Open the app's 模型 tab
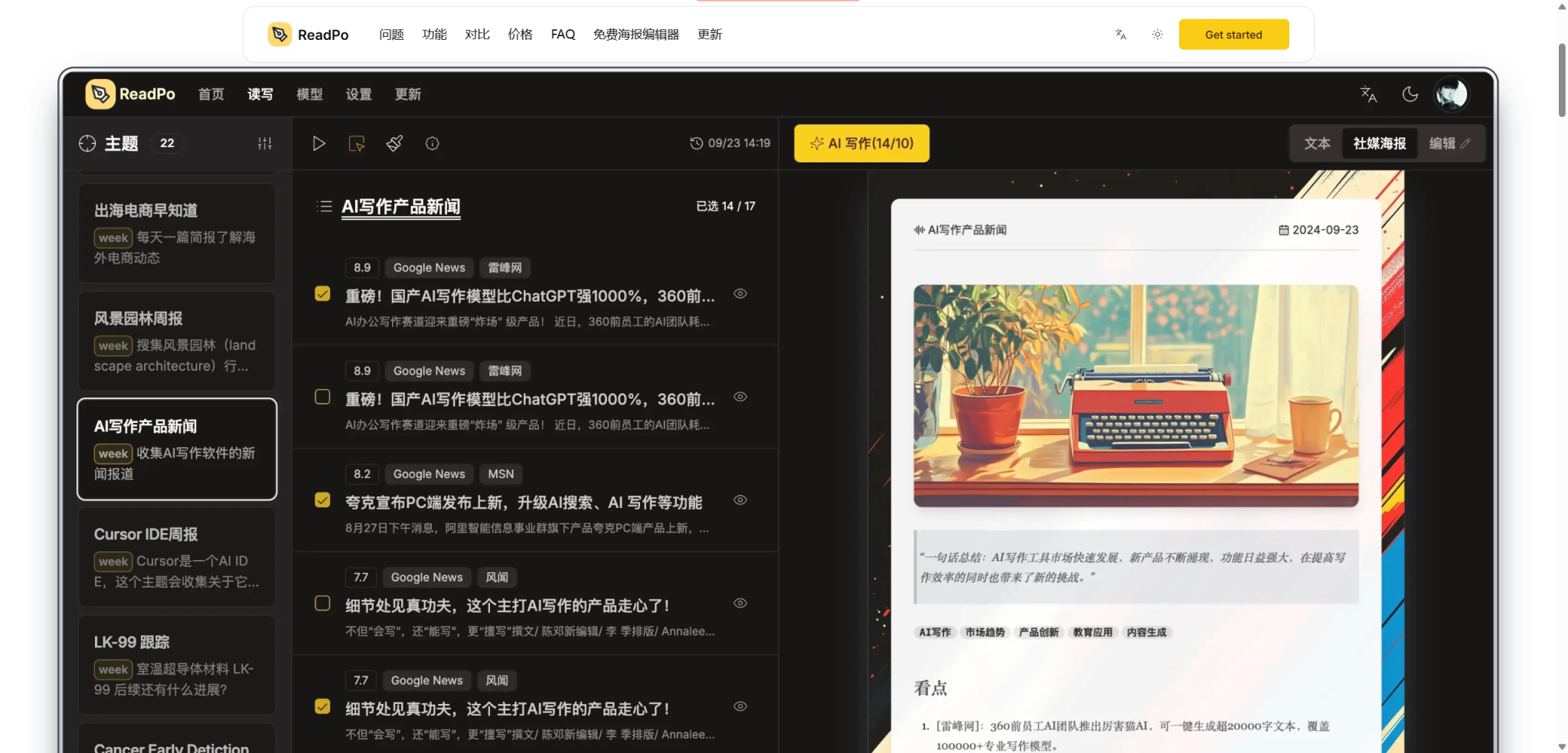 pyautogui.click(x=309, y=94)
